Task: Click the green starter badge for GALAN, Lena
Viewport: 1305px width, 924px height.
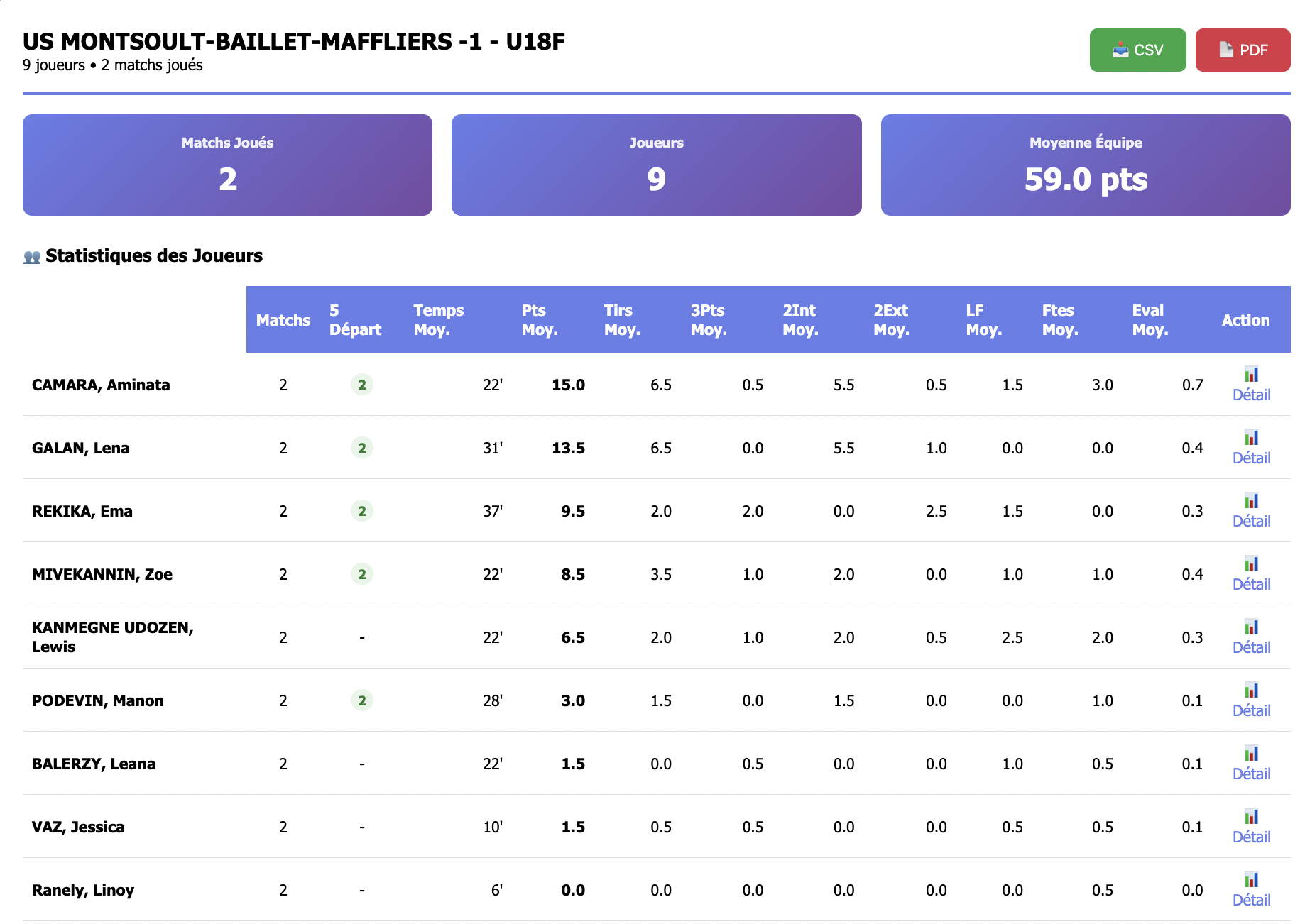Action: [362, 448]
